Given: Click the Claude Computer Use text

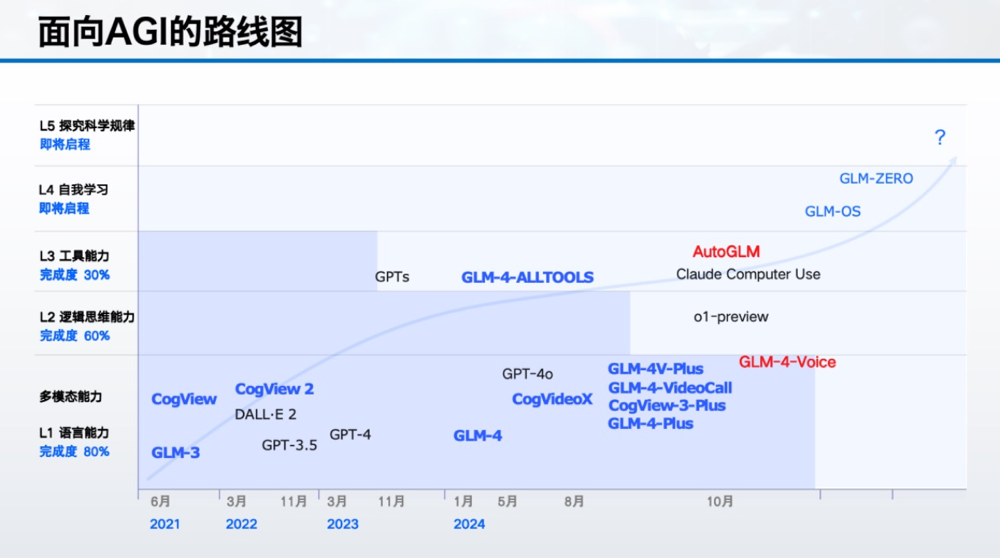Looking at the screenshot, I should coord(748,274).
